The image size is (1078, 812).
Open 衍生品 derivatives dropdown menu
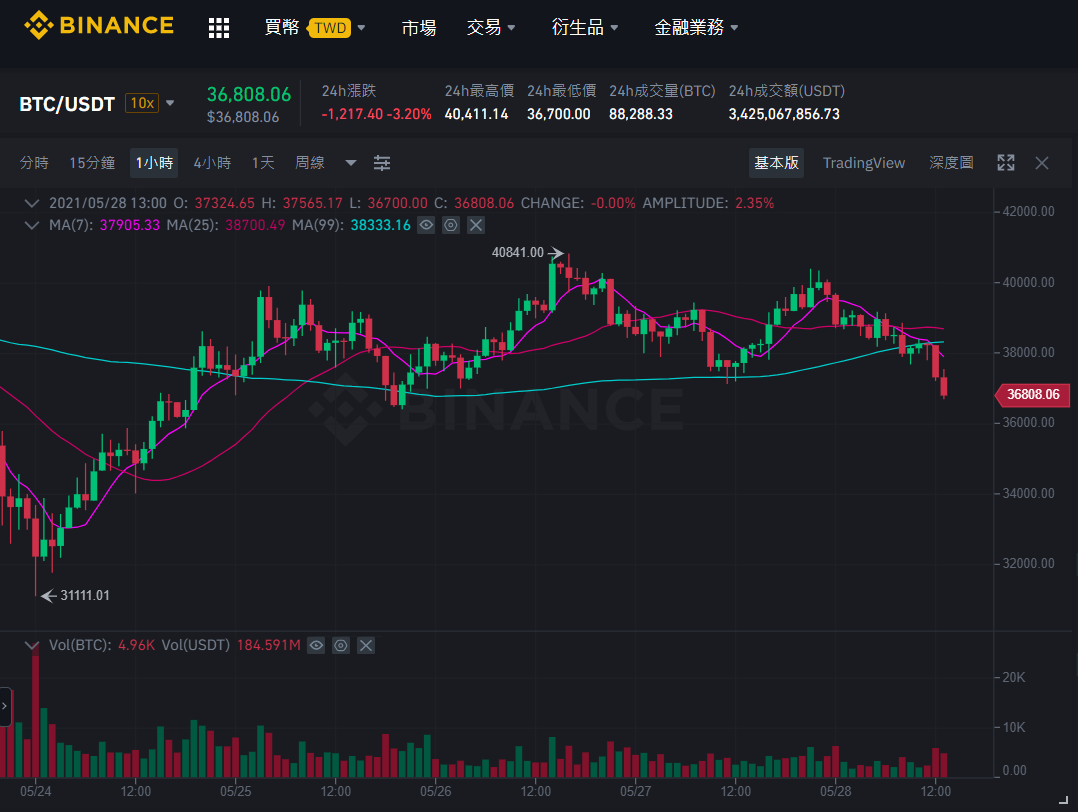tap(584, 28)
